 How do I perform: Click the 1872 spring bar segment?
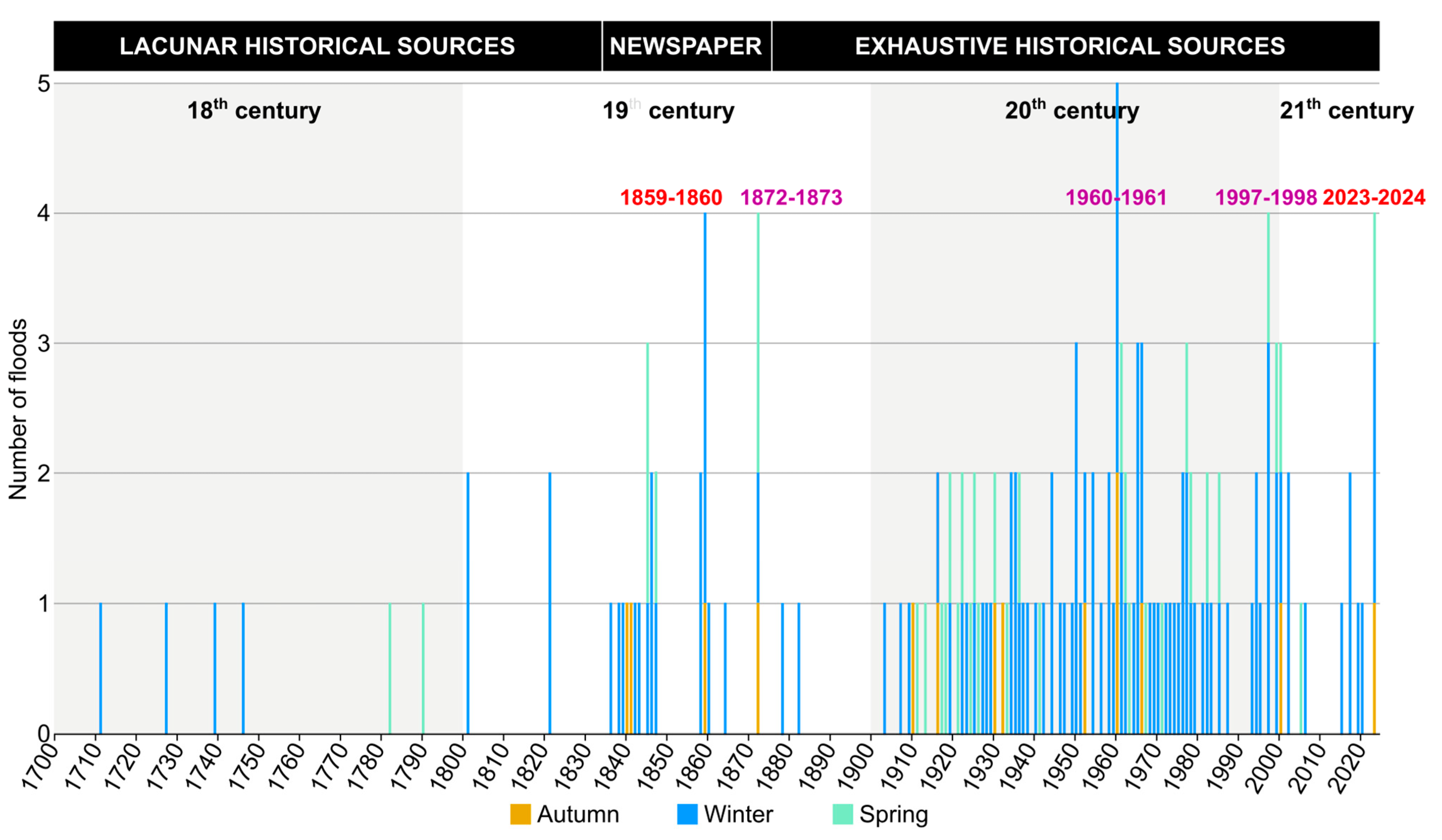pyautogui.click(x=758, y=343)
